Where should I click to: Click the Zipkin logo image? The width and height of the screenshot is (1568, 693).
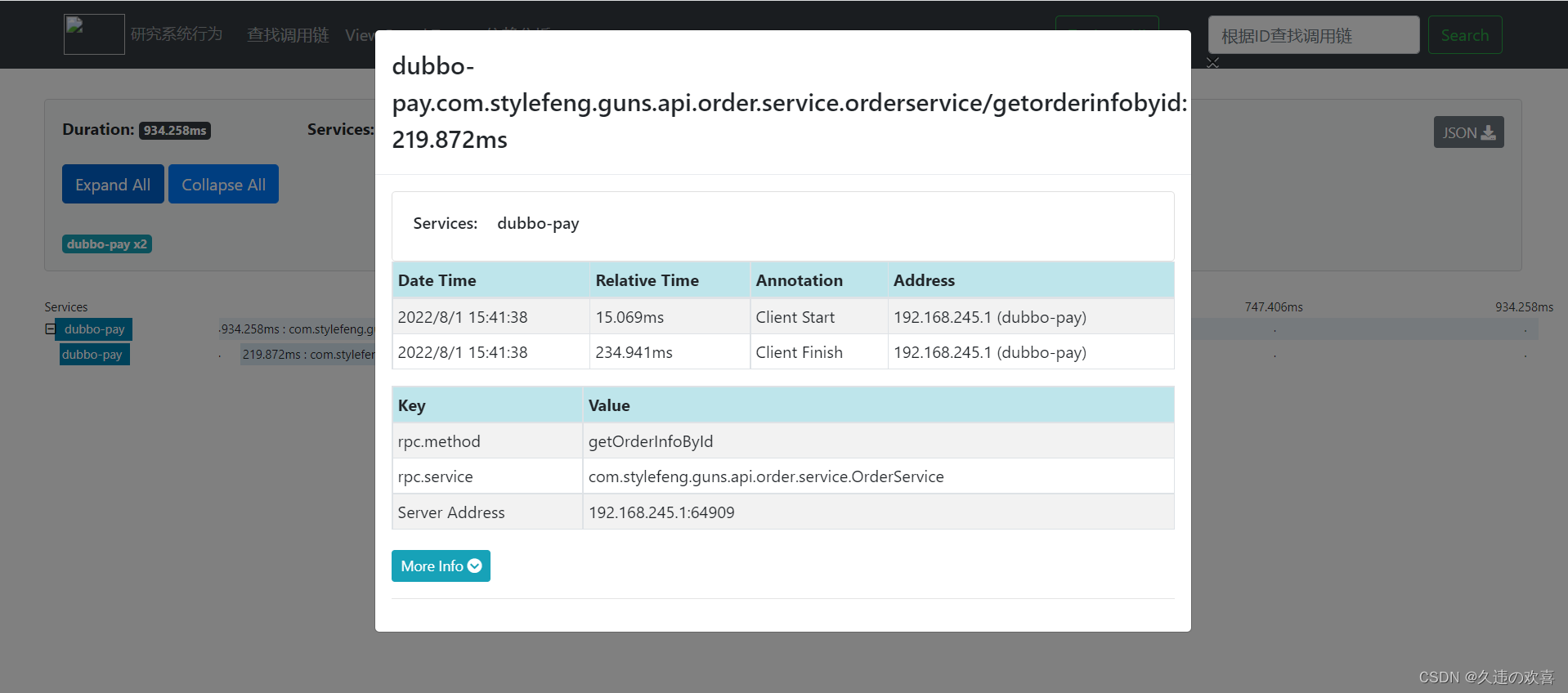94,34
